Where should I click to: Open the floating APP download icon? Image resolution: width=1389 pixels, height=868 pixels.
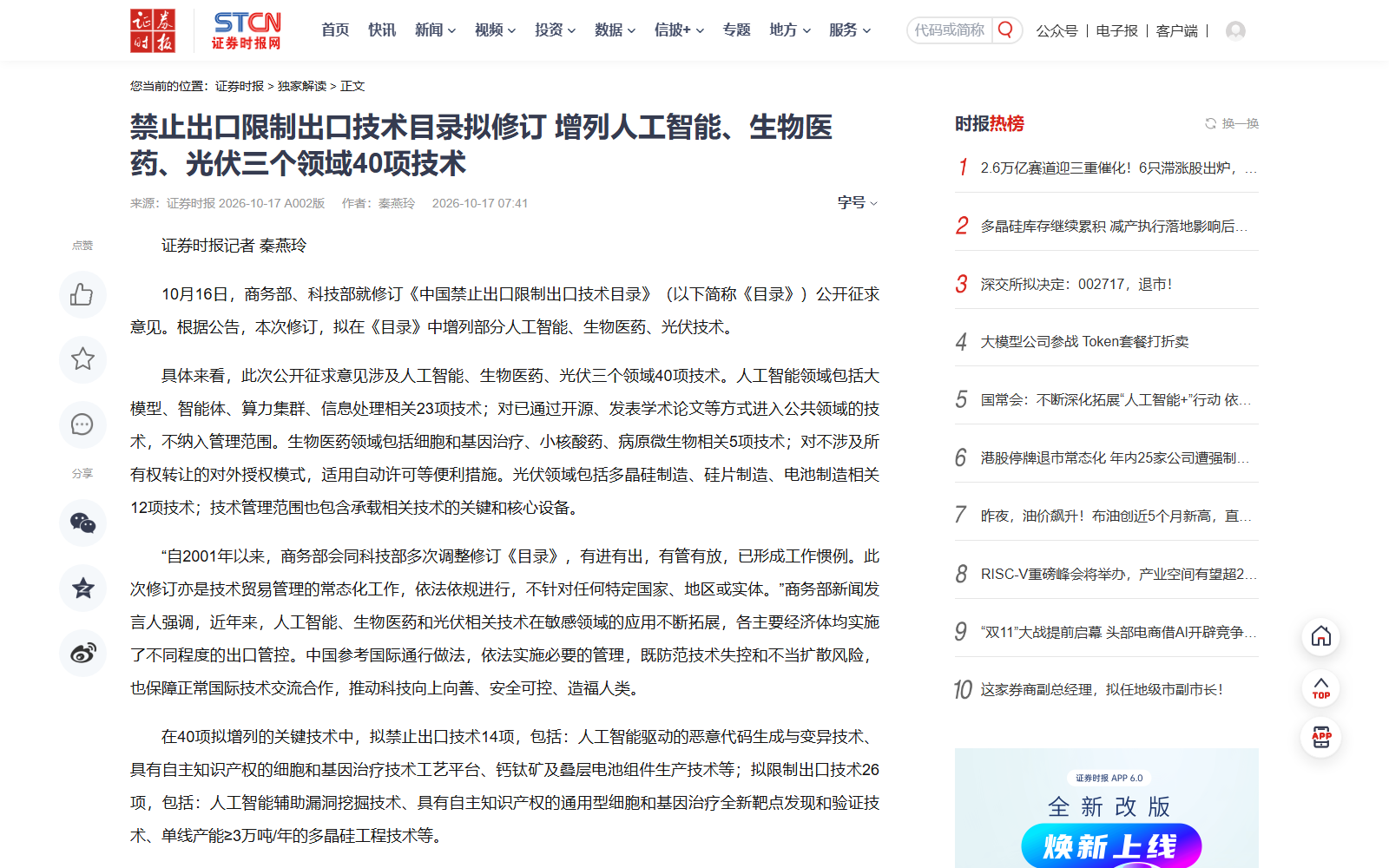[x=1321, y=738]
